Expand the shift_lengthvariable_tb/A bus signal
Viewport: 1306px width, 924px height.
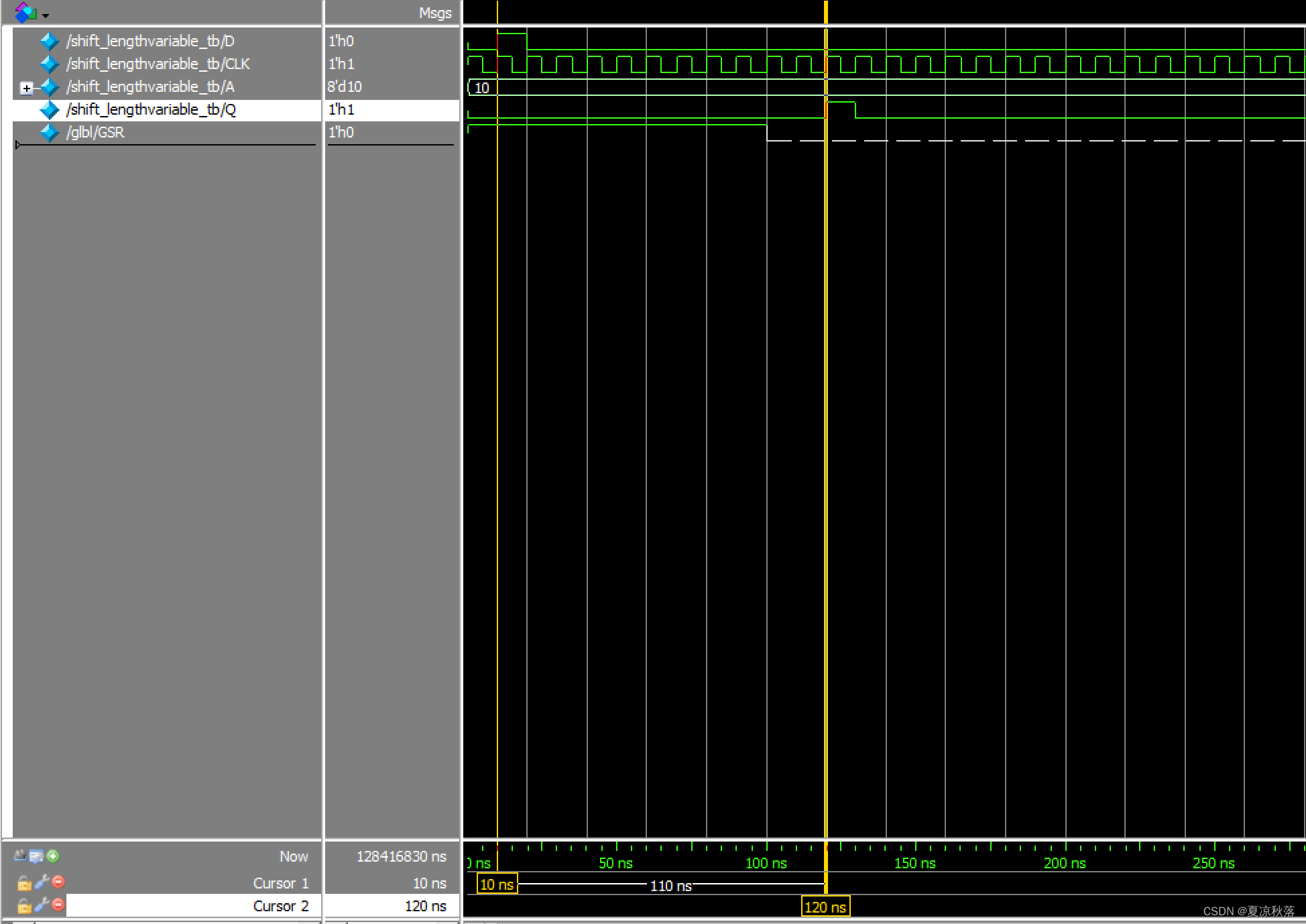click(26, 88)
